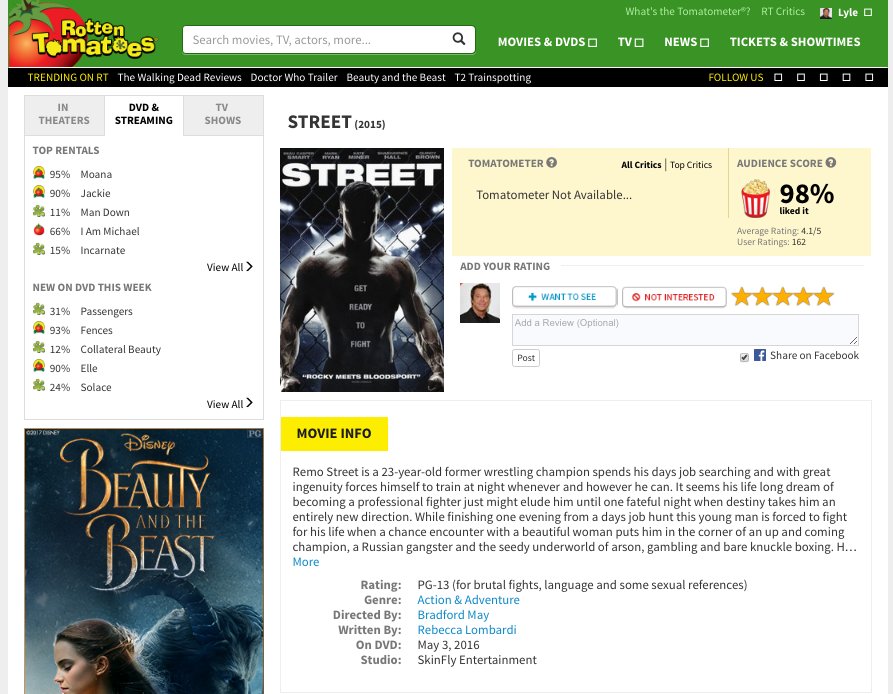893x694 pixels.
Task: Open Passengers in New on DVD list
Action: [x=106, y=311]
